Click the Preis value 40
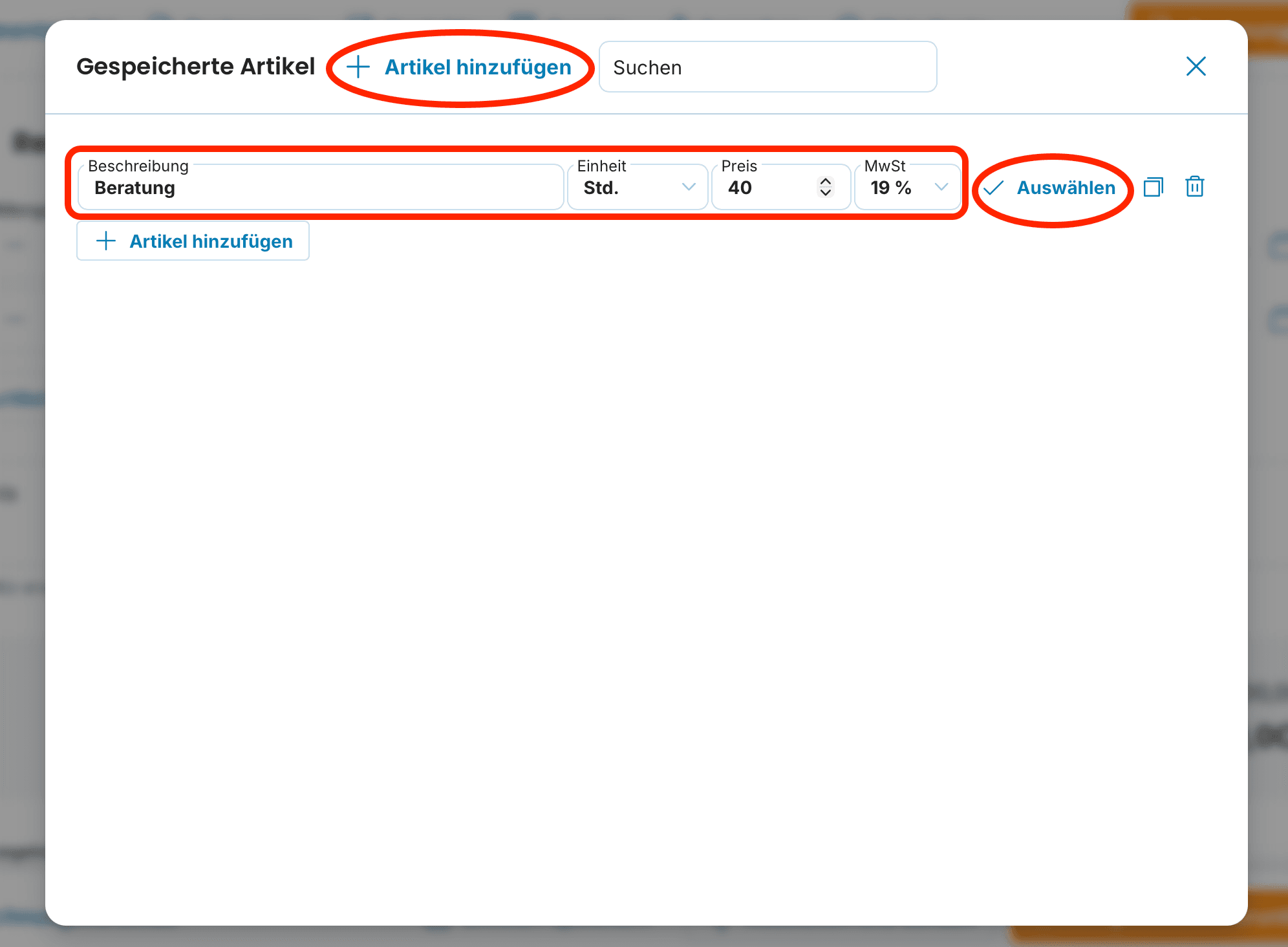The height and width of the screenshot is (947, 1288). pyautogui.click(x=740, y=188)
